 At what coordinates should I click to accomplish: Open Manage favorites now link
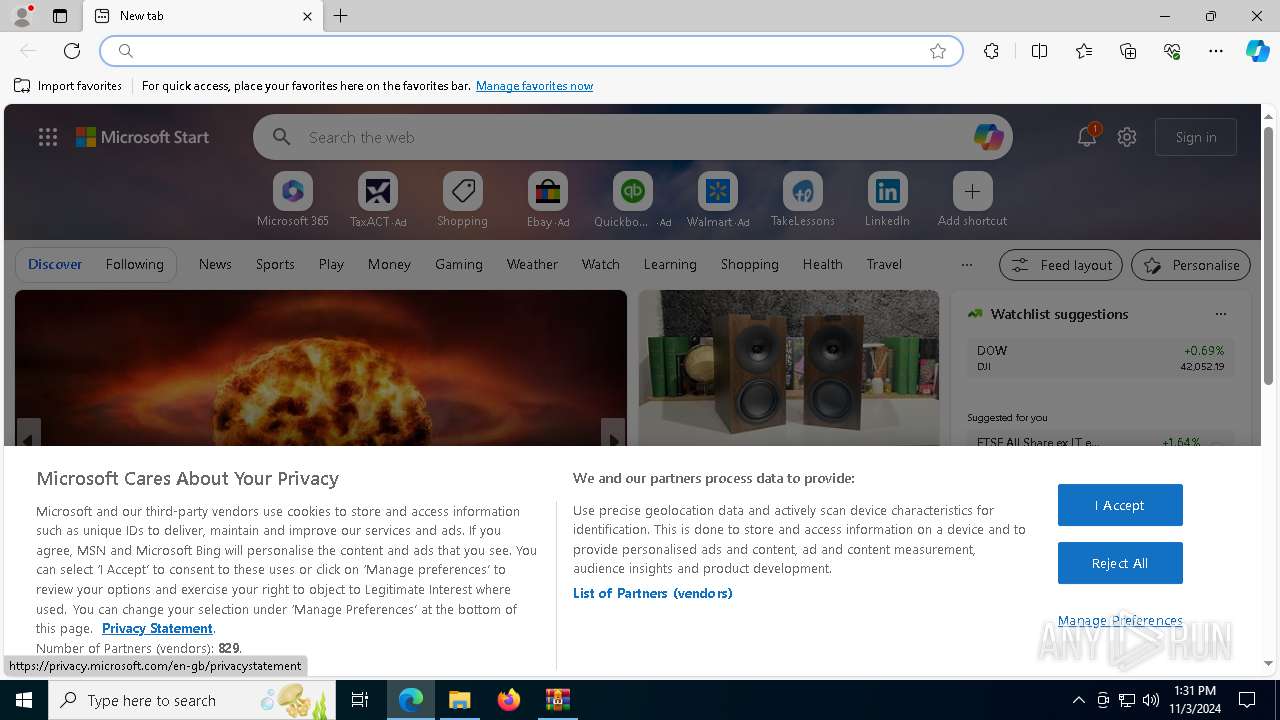(x=534, y=86)
